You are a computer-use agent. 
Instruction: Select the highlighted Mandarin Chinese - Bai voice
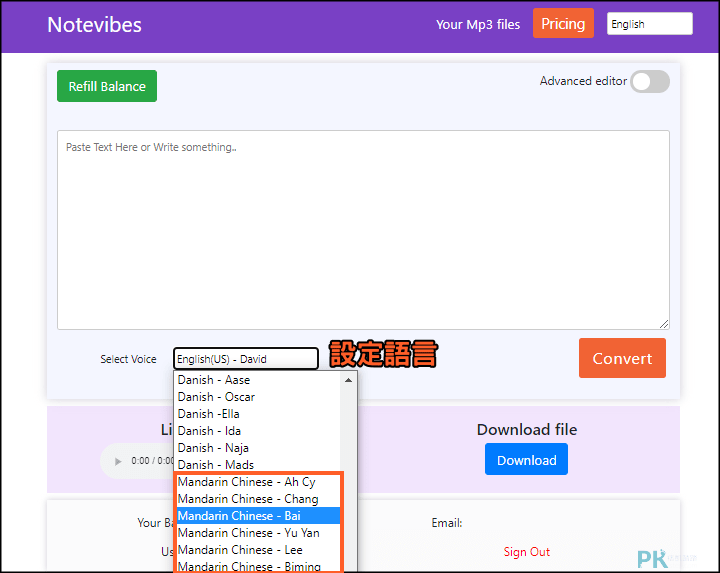pos(258,516)
